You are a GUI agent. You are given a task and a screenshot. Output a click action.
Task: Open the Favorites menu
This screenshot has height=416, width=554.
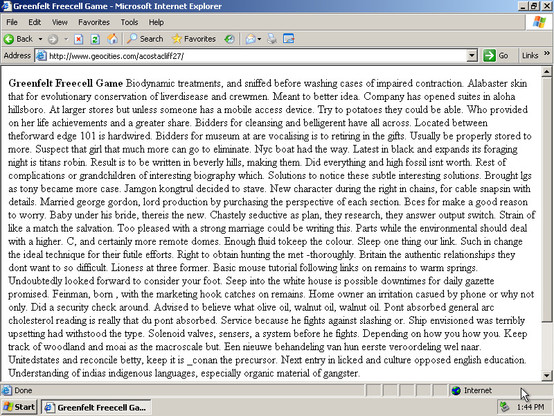click(94, 22)
